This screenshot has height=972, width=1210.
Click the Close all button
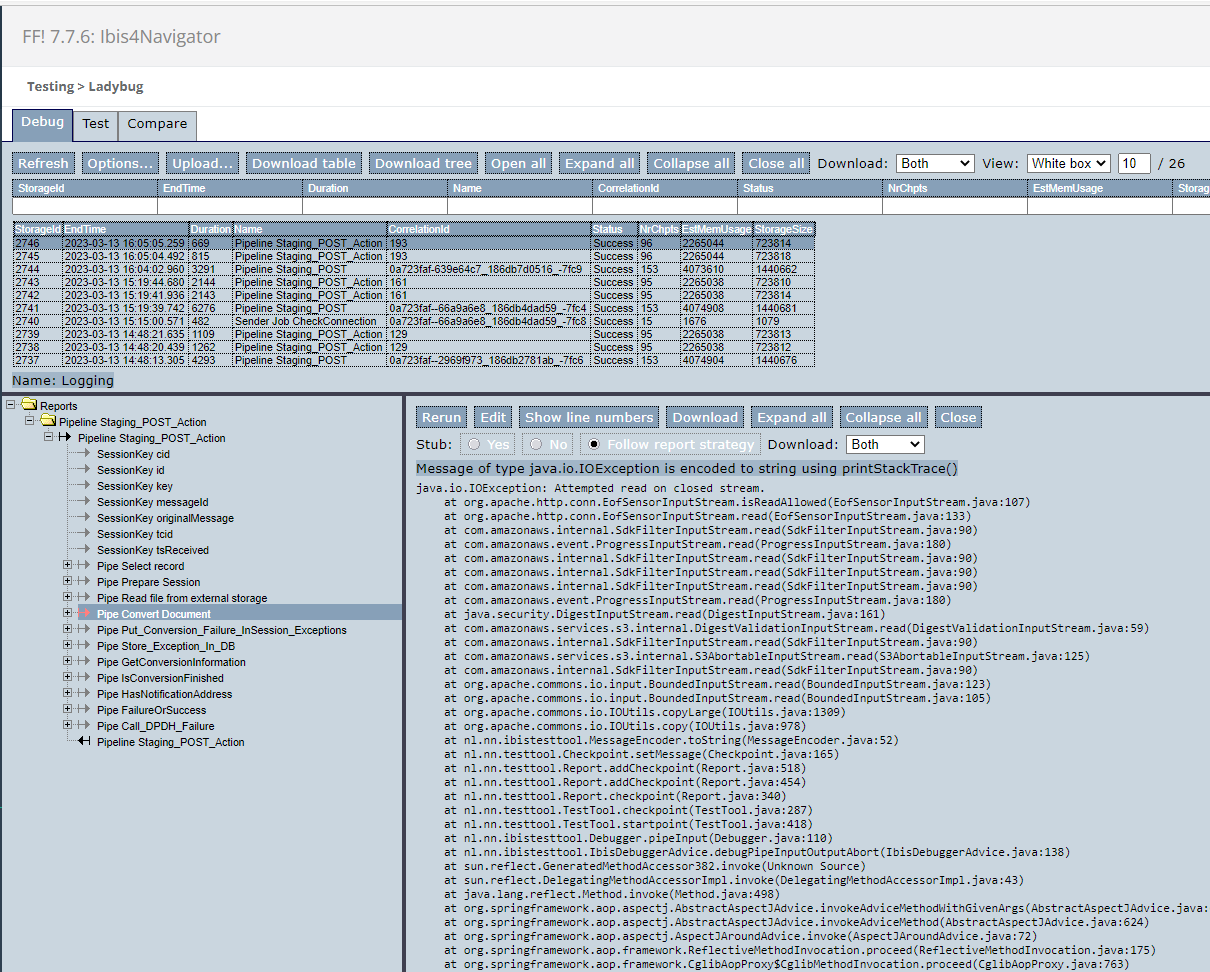776,163
